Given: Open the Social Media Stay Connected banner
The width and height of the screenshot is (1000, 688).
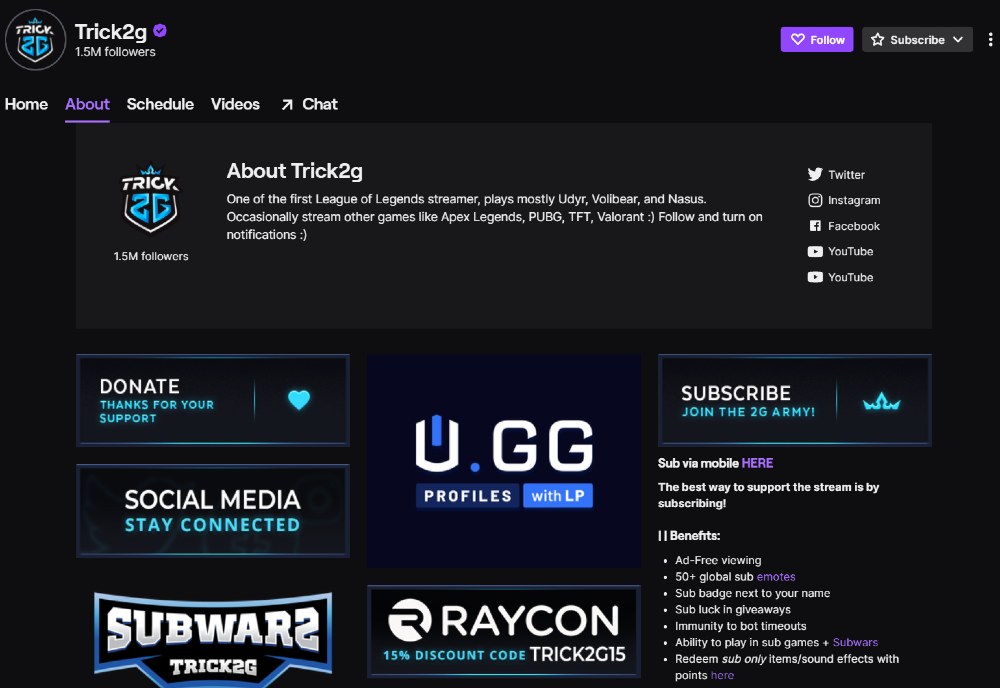Looking at the screenshot, I should 212,511.
